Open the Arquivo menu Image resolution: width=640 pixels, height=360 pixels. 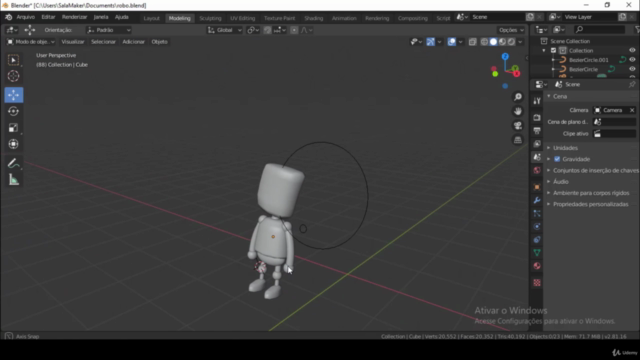(x=26, y=17)
